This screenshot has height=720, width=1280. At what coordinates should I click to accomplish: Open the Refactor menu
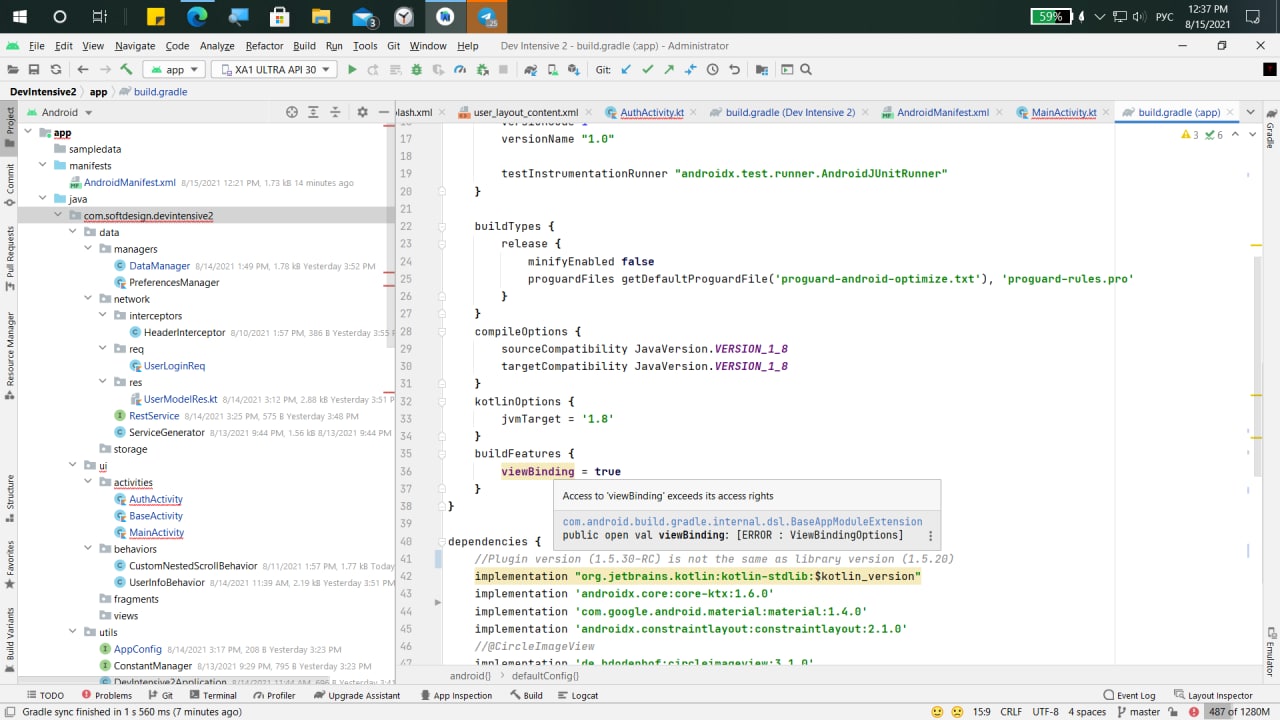pyautogui.click(x=264, y=46)
